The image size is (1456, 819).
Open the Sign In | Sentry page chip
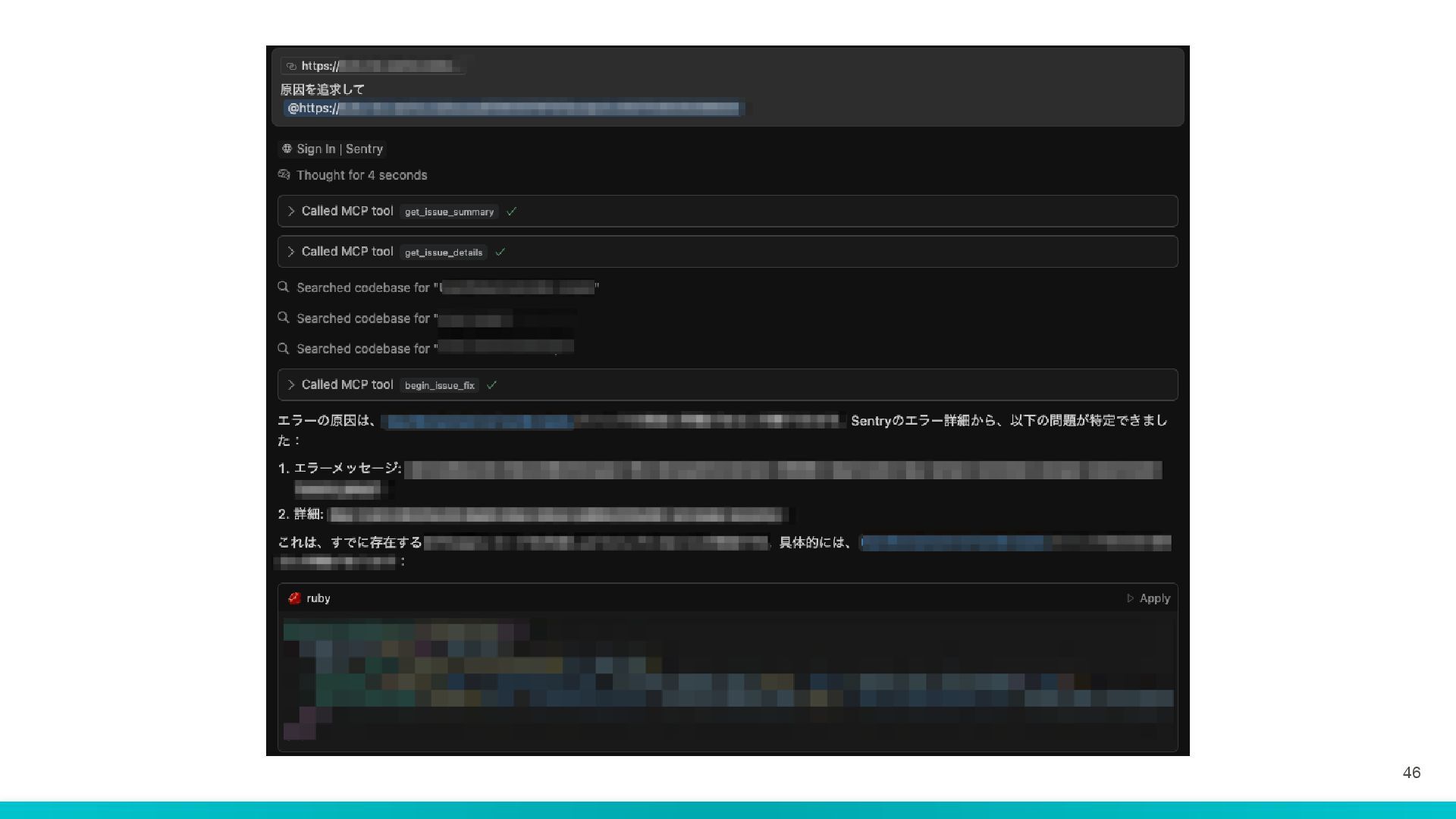coord(340,149)
